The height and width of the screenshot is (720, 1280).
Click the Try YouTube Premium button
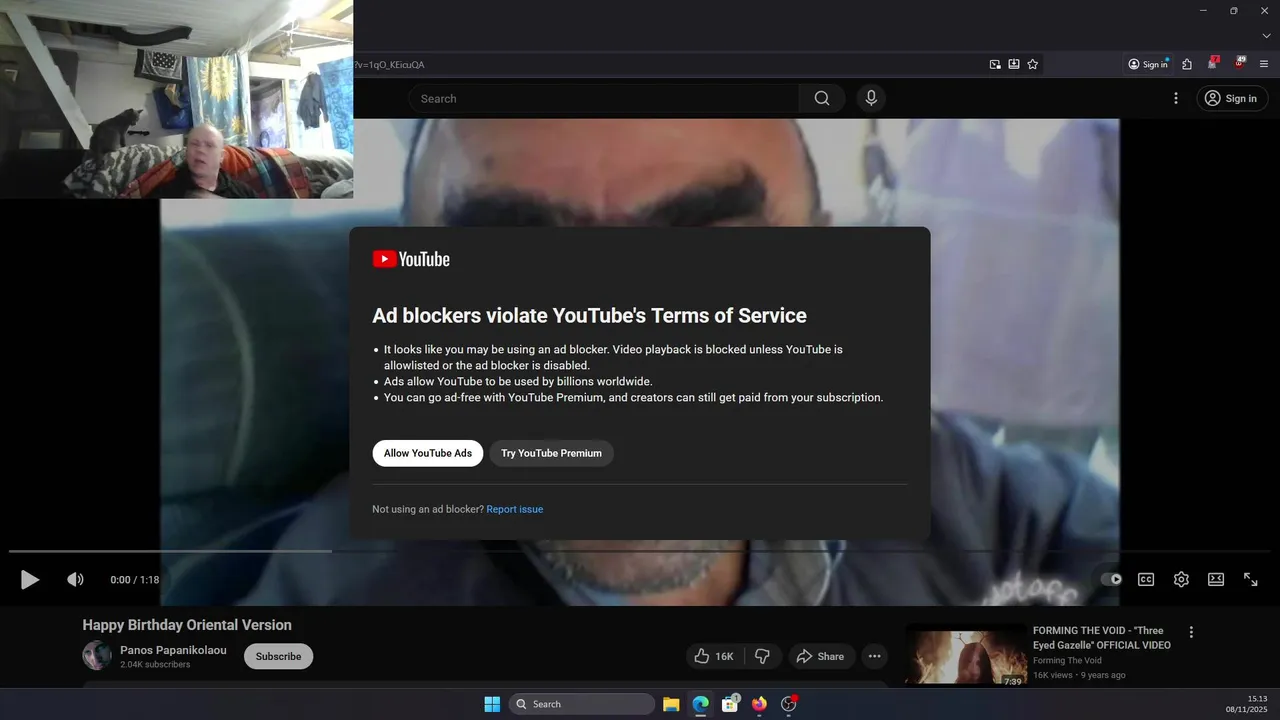551,453
